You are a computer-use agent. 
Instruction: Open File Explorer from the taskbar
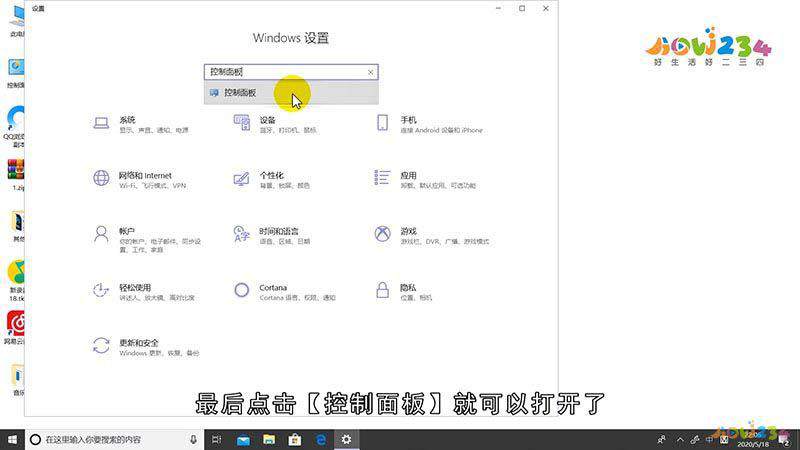coord(269,439)
